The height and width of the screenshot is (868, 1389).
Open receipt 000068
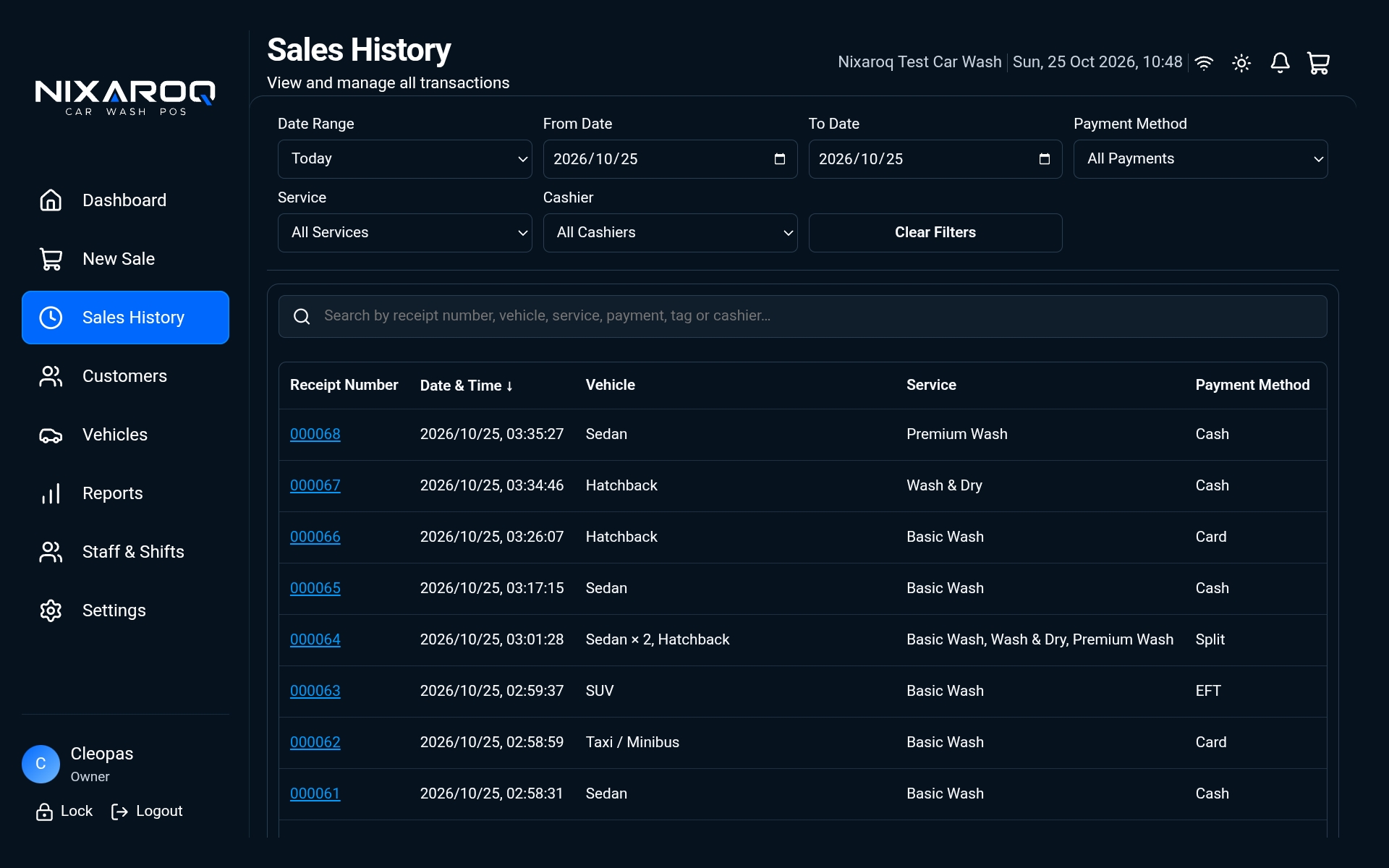315,434
